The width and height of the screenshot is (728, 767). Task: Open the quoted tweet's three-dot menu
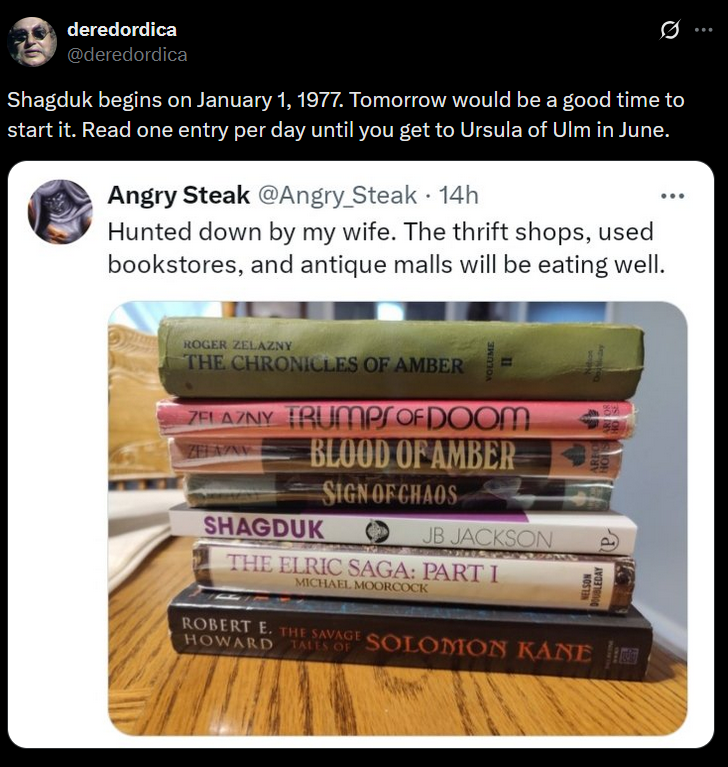click(x=673, y=196)
